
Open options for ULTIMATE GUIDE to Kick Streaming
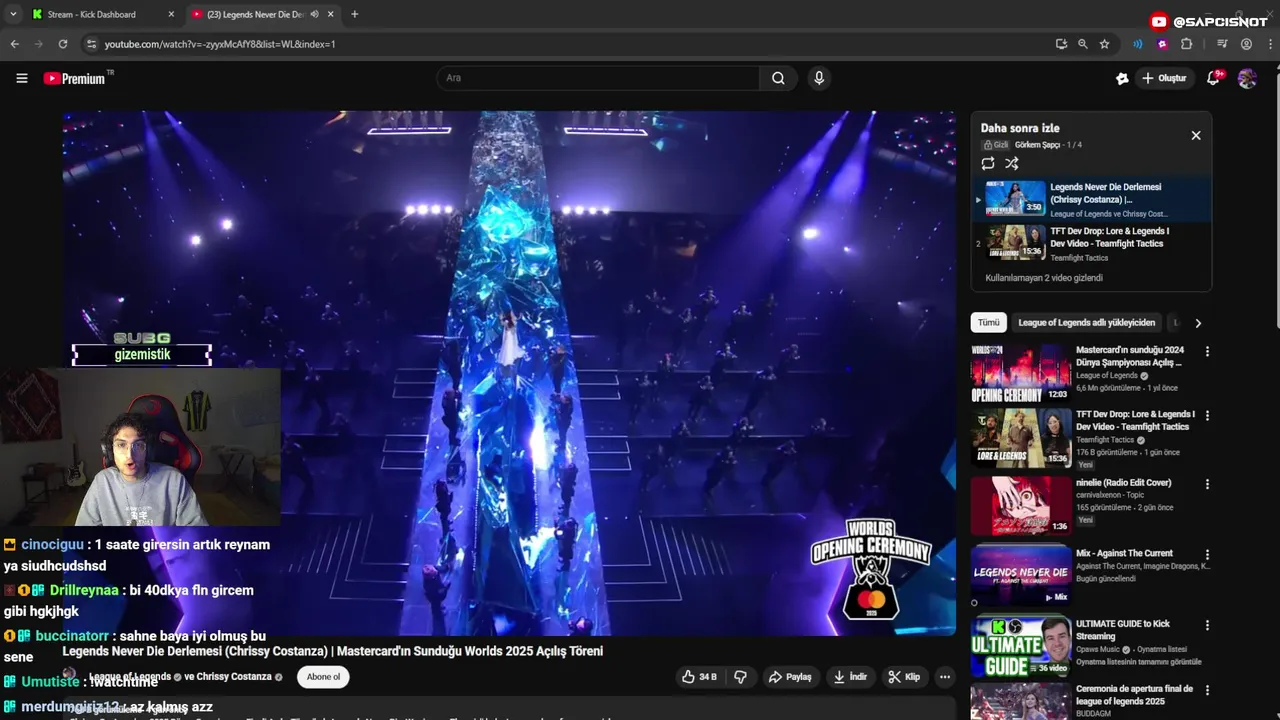pyautogui.click(x=1207, y=625)
